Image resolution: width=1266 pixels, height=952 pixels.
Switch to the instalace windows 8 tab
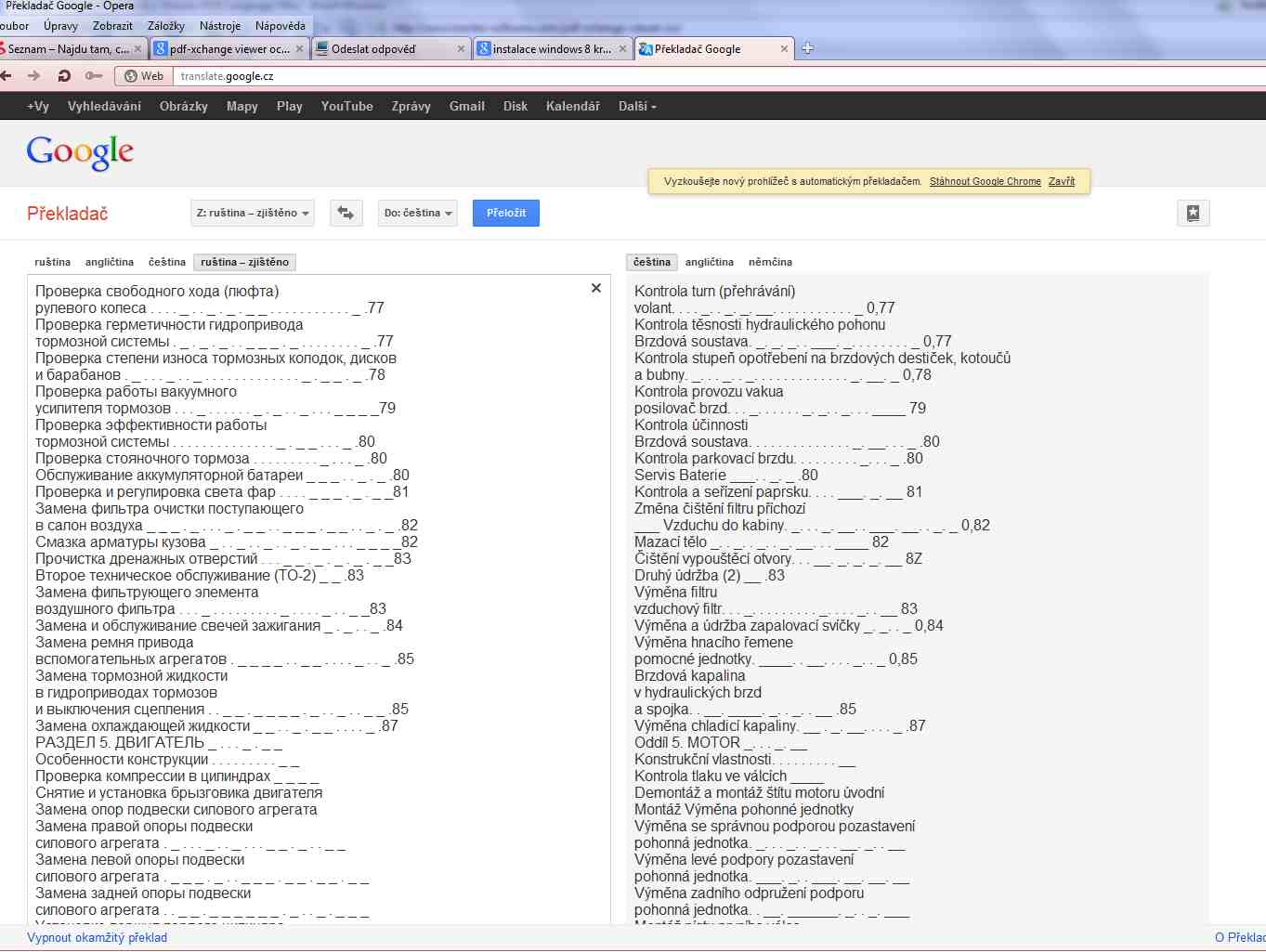point(552,49)
